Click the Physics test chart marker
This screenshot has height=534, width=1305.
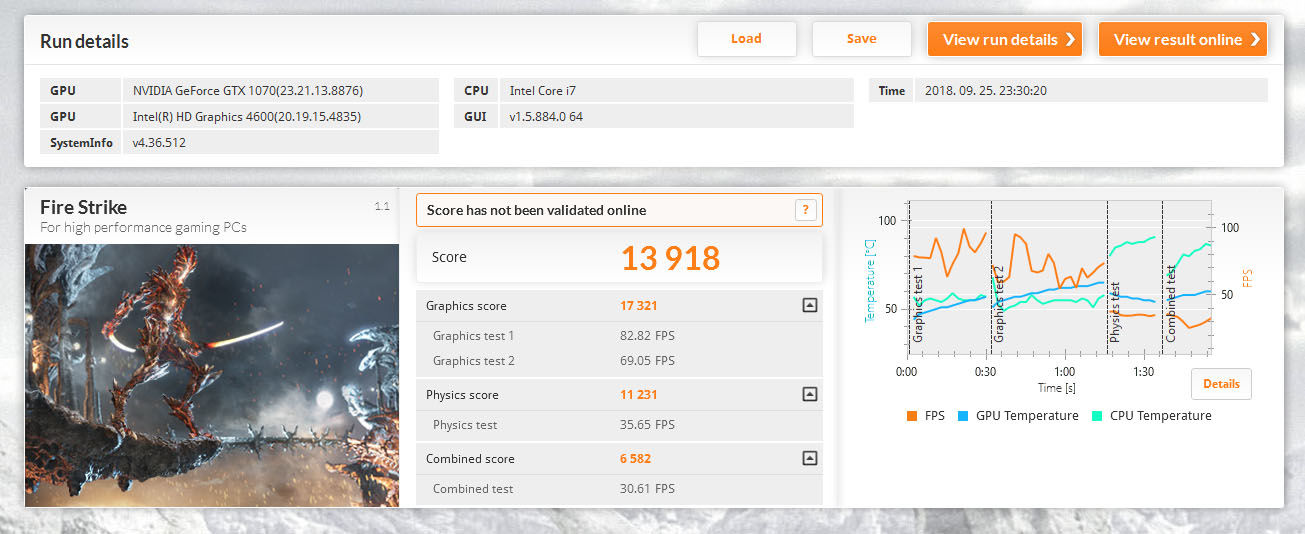[x=1115, y=312]
